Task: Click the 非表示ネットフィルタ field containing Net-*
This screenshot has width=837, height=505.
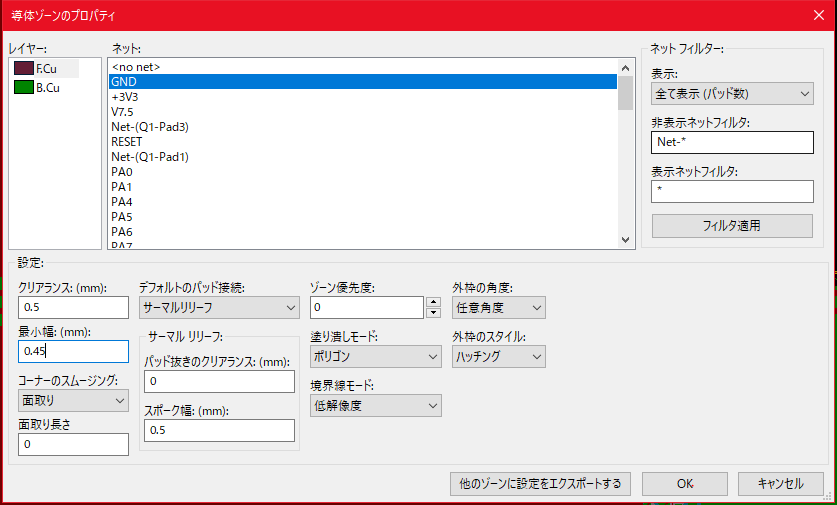Action: click(x=732, y=143)
